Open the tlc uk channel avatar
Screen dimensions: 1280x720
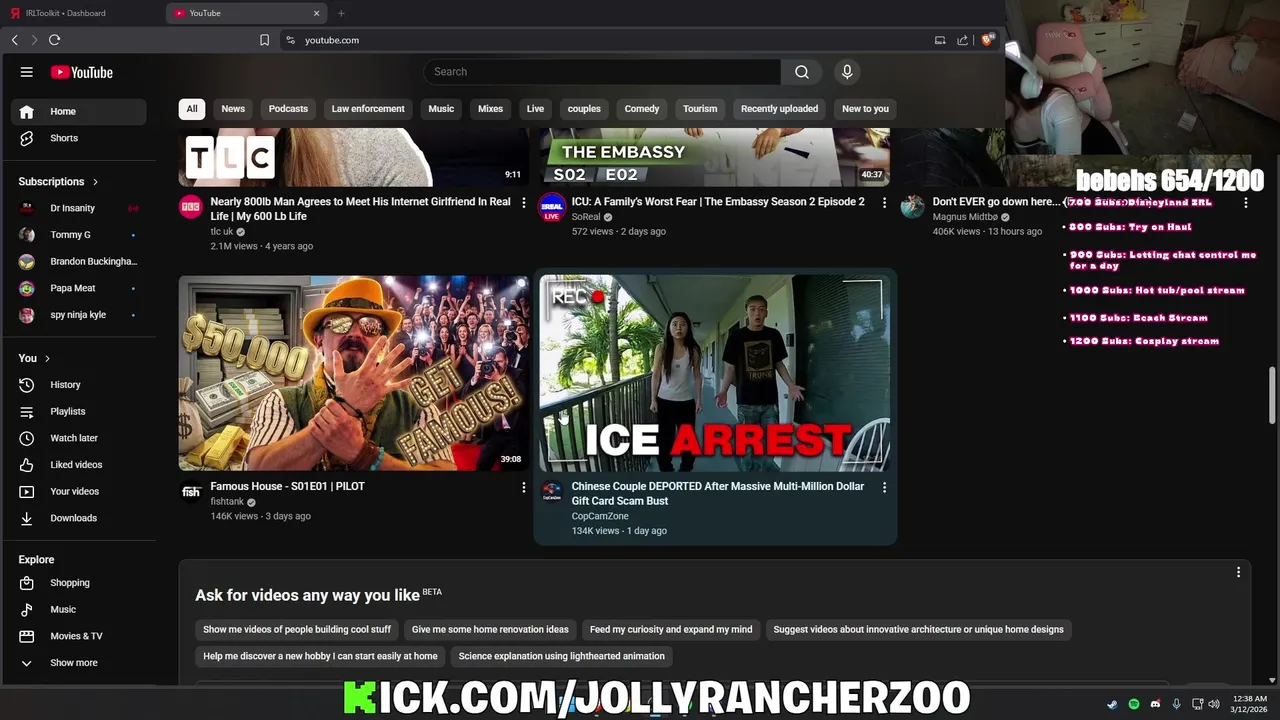191,207
